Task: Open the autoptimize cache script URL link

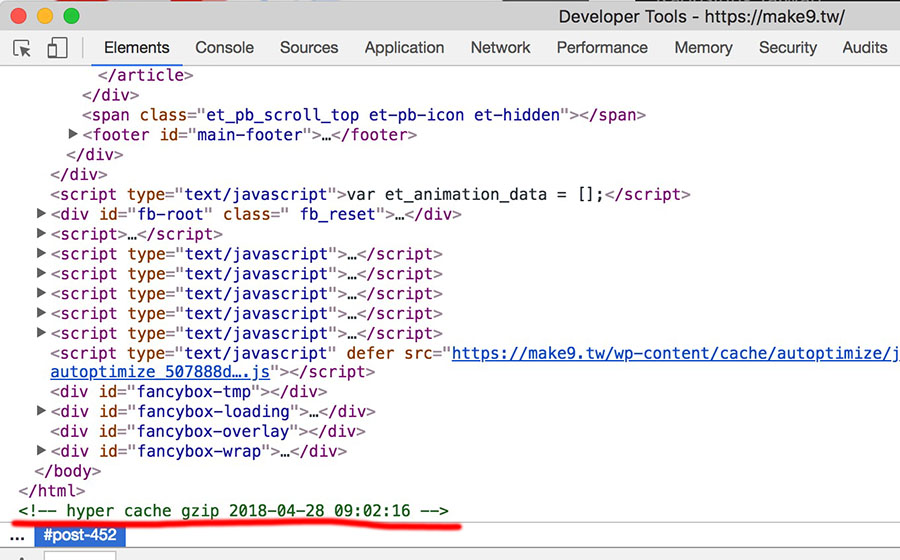Action: [676, 353]
